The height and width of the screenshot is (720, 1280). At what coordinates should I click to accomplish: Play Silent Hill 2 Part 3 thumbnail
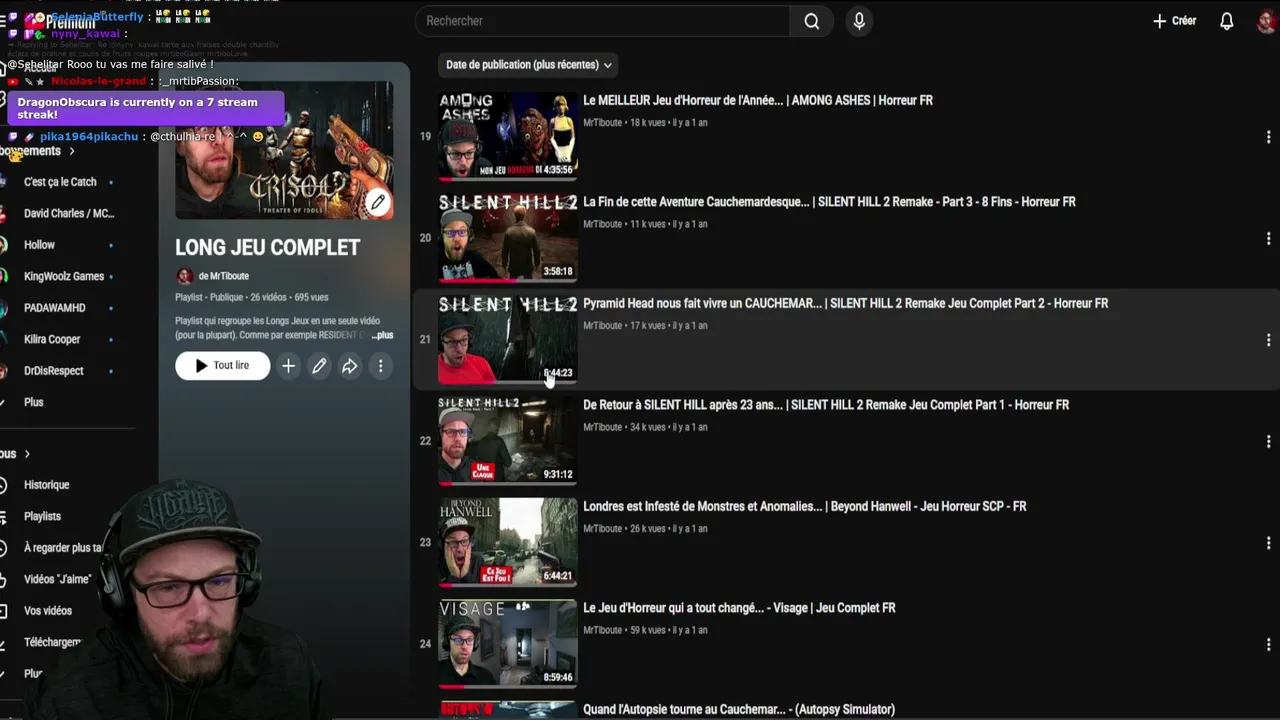point(508,238)
